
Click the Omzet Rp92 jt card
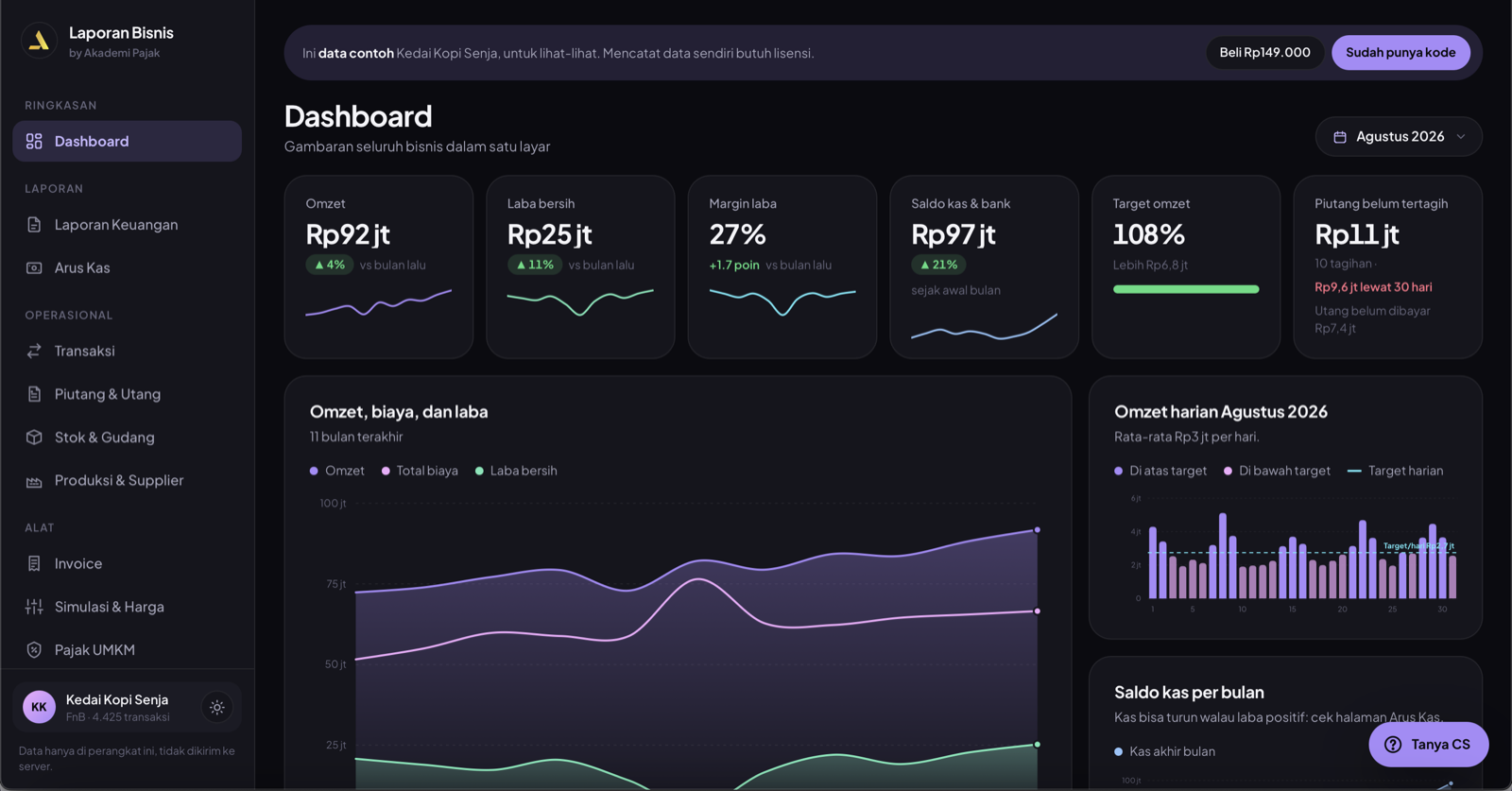point(379,267)
